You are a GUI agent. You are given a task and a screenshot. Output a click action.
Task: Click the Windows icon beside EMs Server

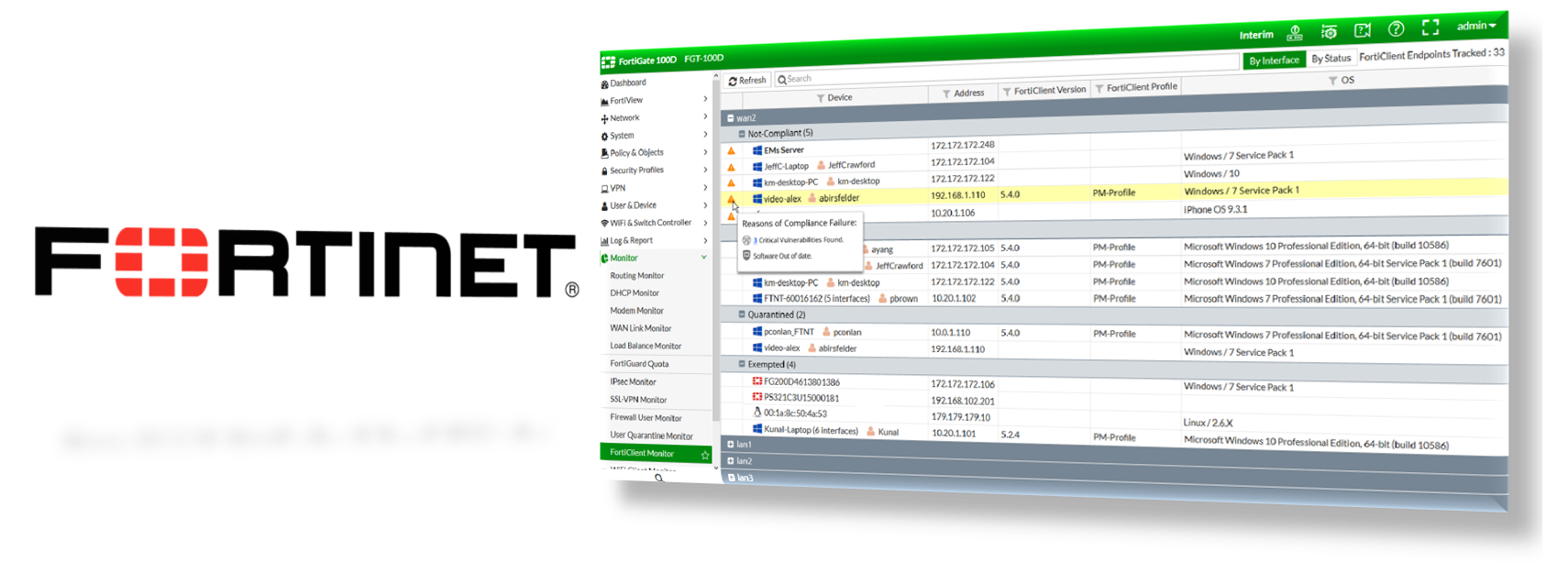tap(757, 150)
